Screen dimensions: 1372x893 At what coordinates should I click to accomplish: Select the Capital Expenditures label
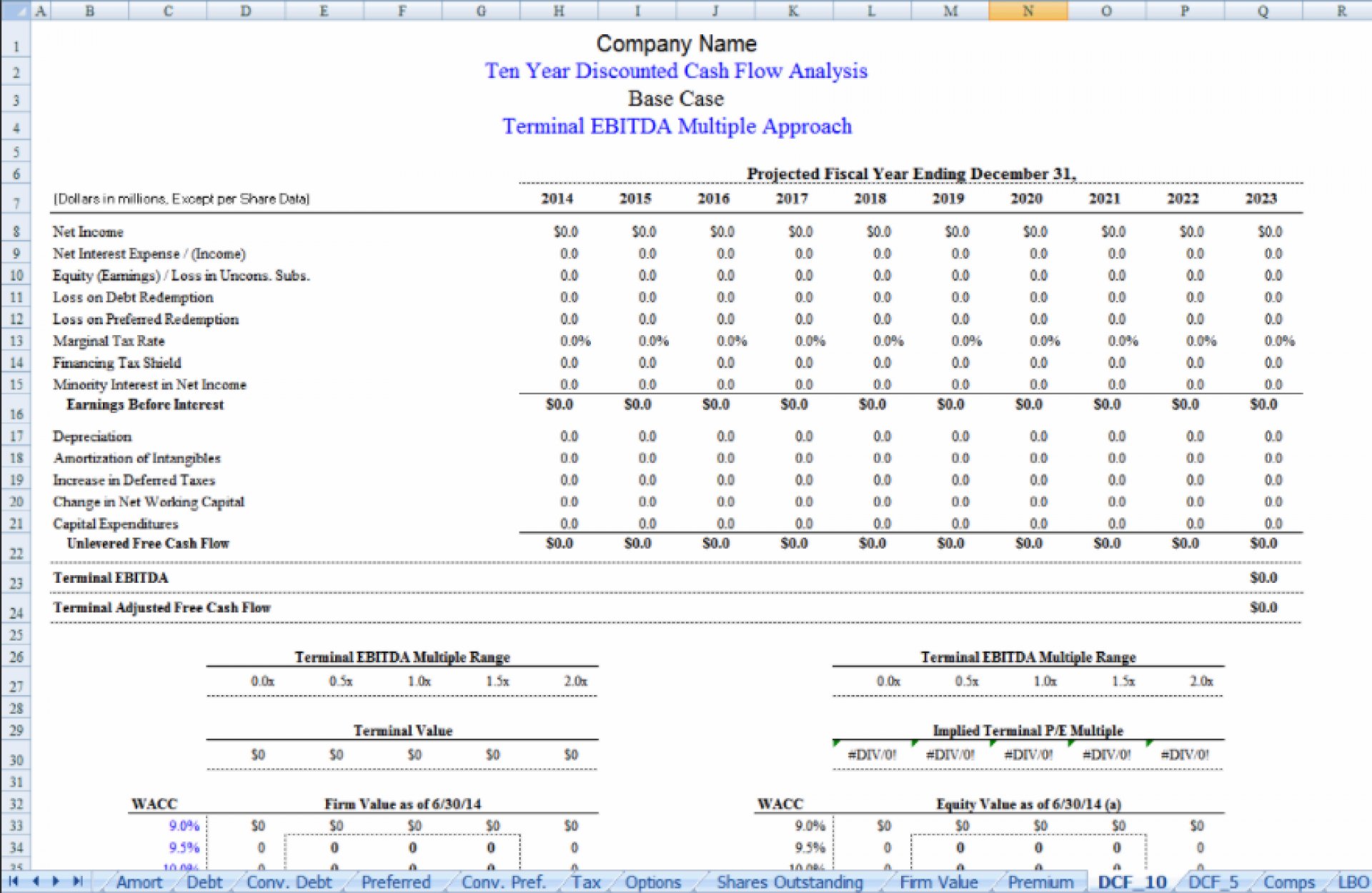(115, 524)
